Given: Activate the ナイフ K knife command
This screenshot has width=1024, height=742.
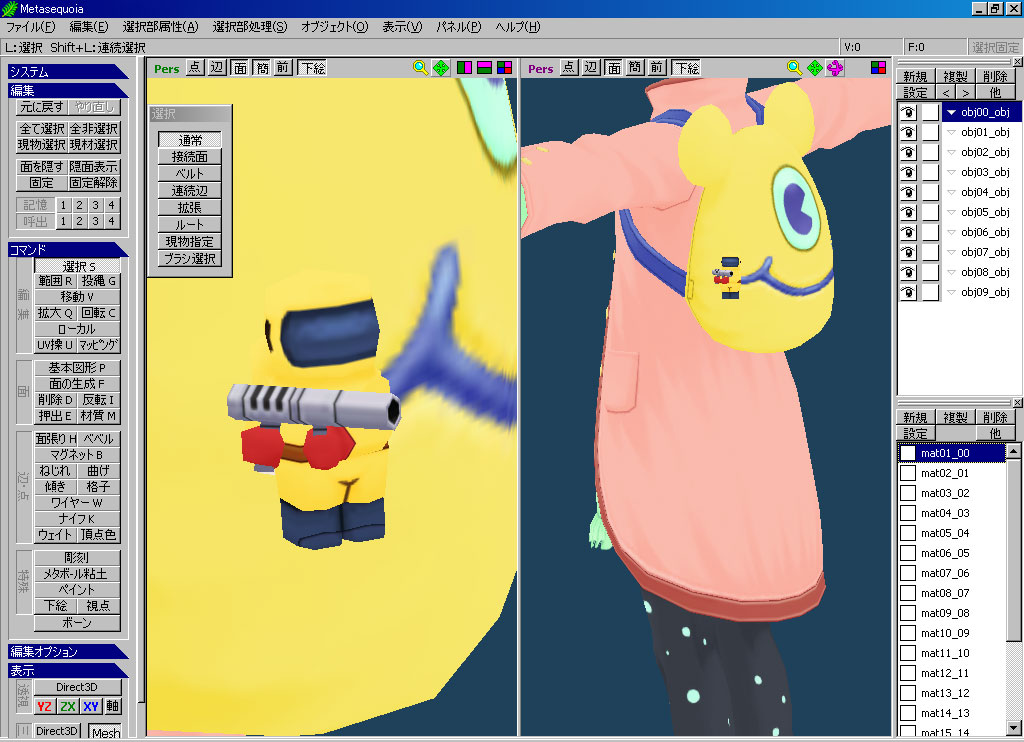Looking at the screenshot, I should 77,519.
